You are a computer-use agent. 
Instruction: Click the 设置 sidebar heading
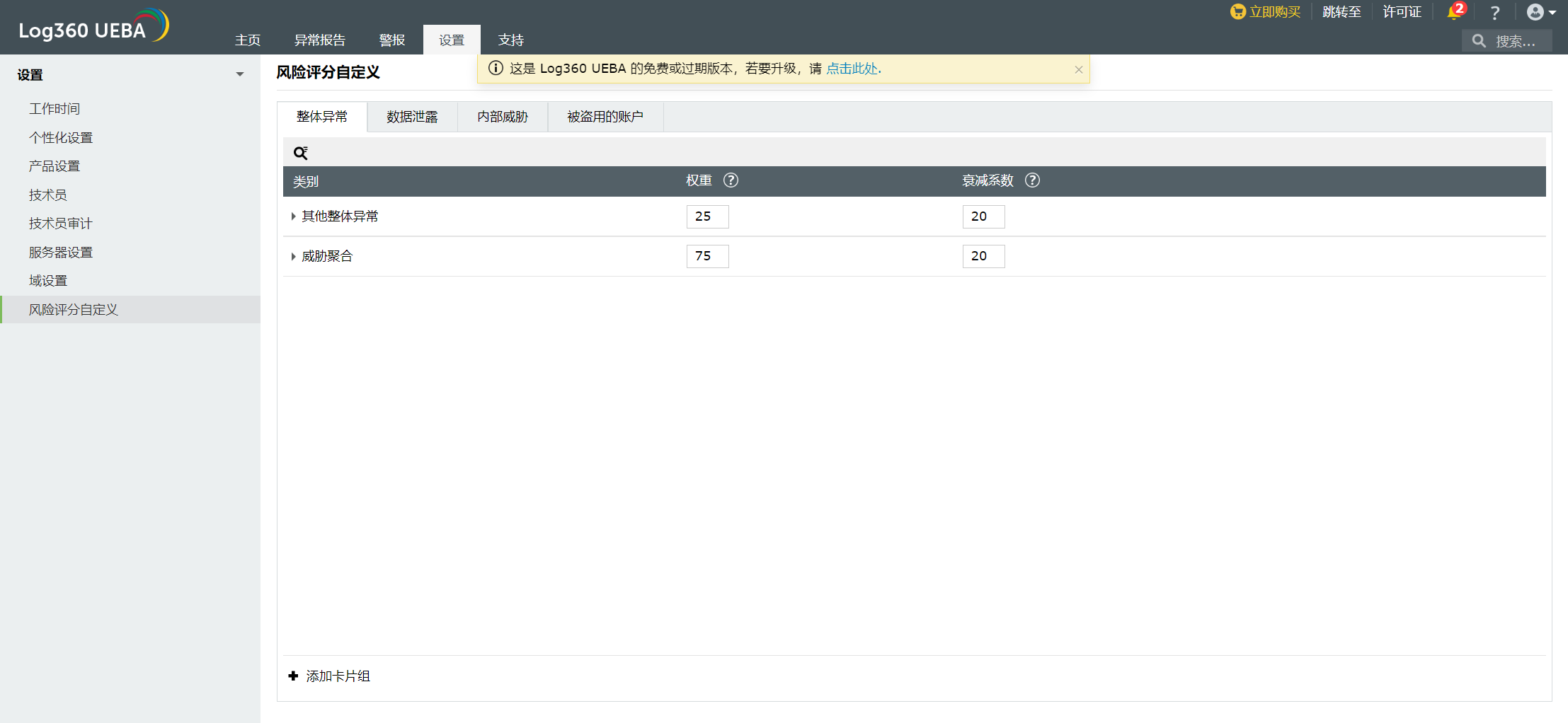pos(30,75)
